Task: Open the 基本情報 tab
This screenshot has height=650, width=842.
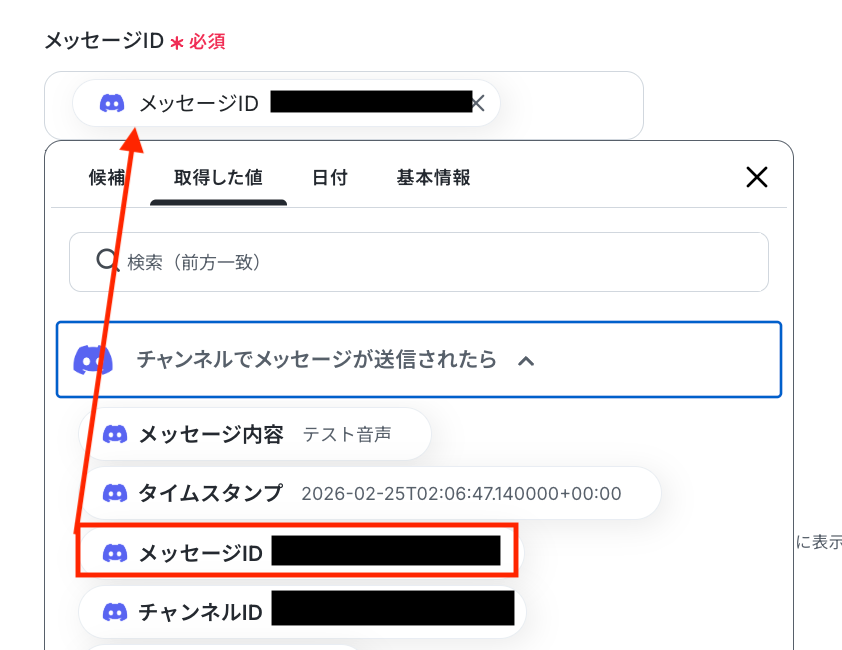Action: (x=433, y=177)
